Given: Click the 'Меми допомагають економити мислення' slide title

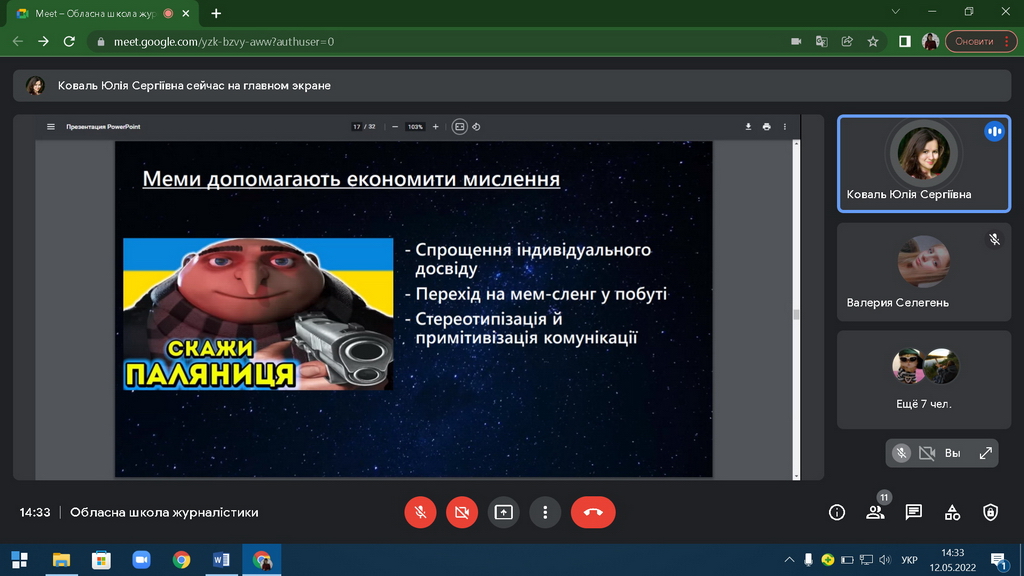Looking at the screenshot, I should tap(351, 179).
